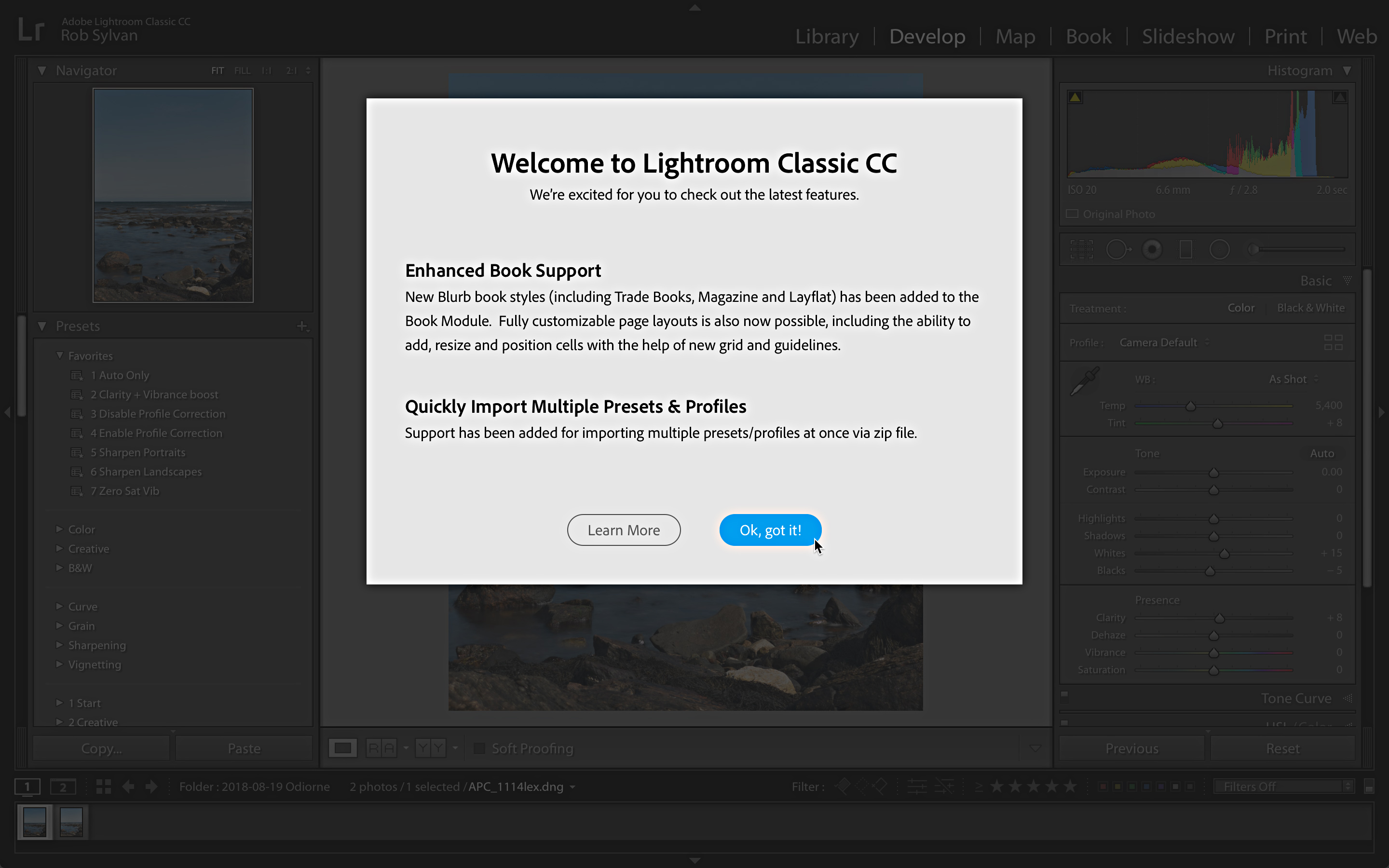Click Learn More button
Image resolution: width=1389 pixels, height=868 pixels.
[x=623, y=530]
